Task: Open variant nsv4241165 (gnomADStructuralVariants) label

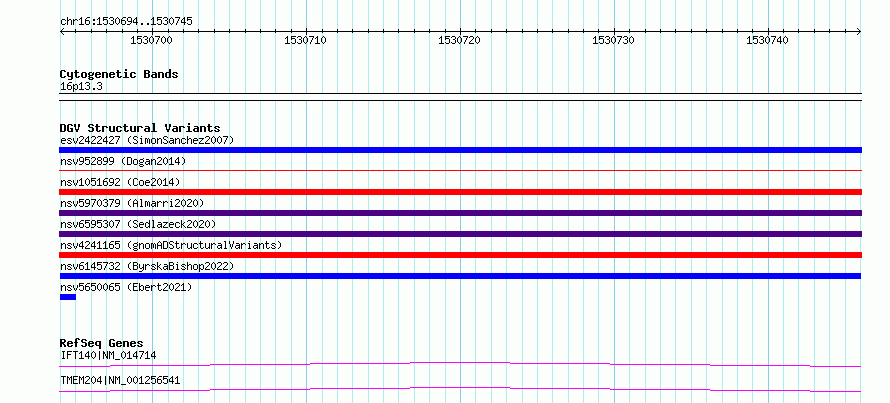Action: (x=171, y=245)
